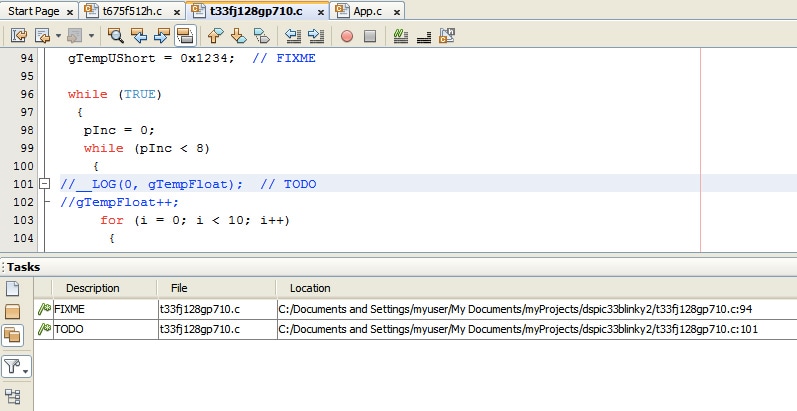The width and height of the screenshot is (797, 411).
Task: Click the Shift Line Right icon
Action: pos(316,36)
